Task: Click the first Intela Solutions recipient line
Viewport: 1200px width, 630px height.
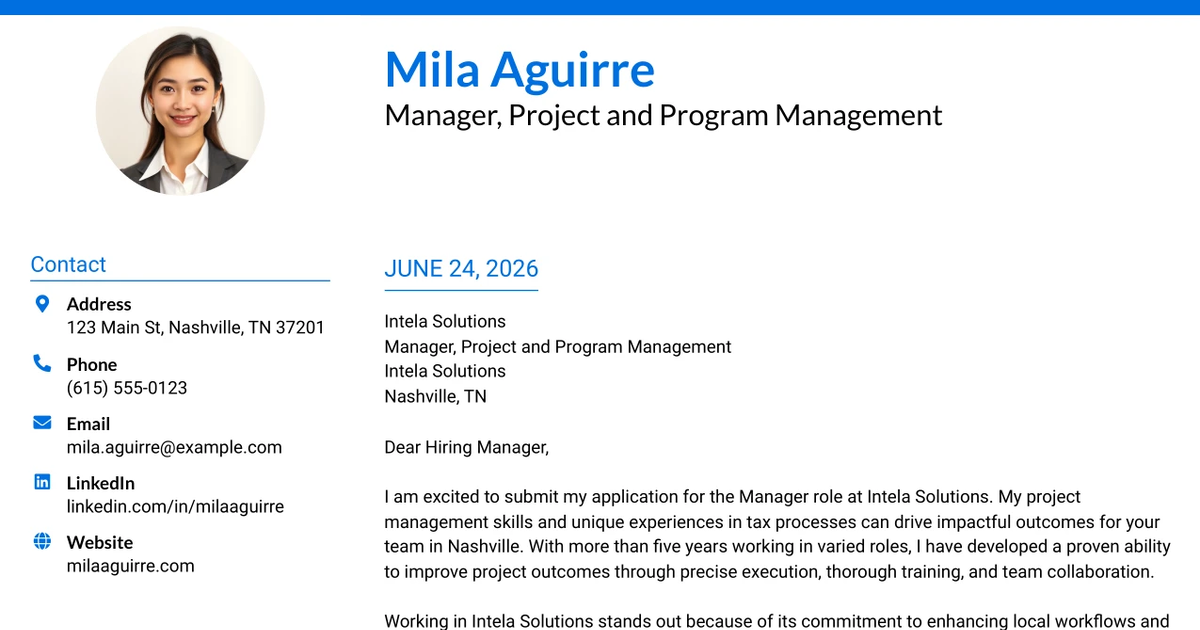Action: tap(445, 321)
